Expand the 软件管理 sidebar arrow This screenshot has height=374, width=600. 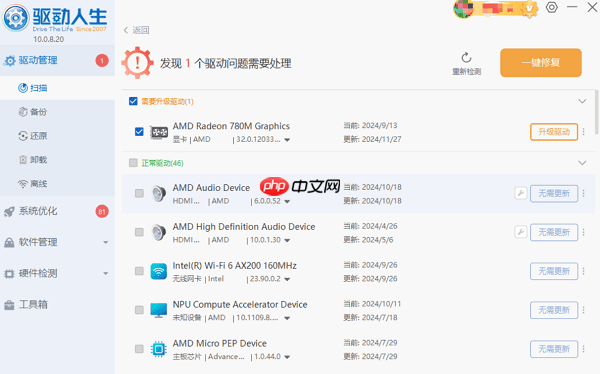(x=106, y=242)
